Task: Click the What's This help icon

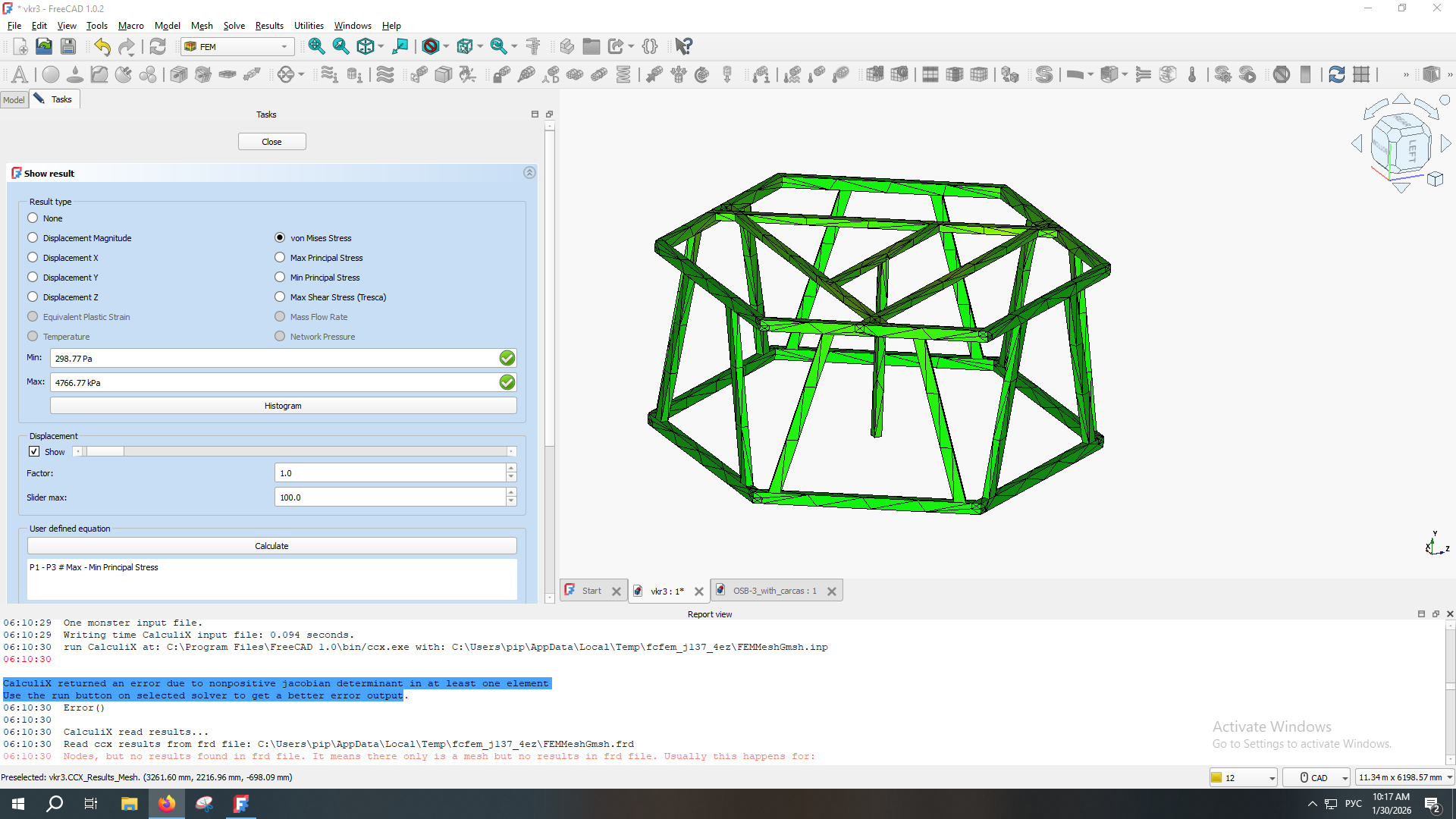Action: coord(683,47)
